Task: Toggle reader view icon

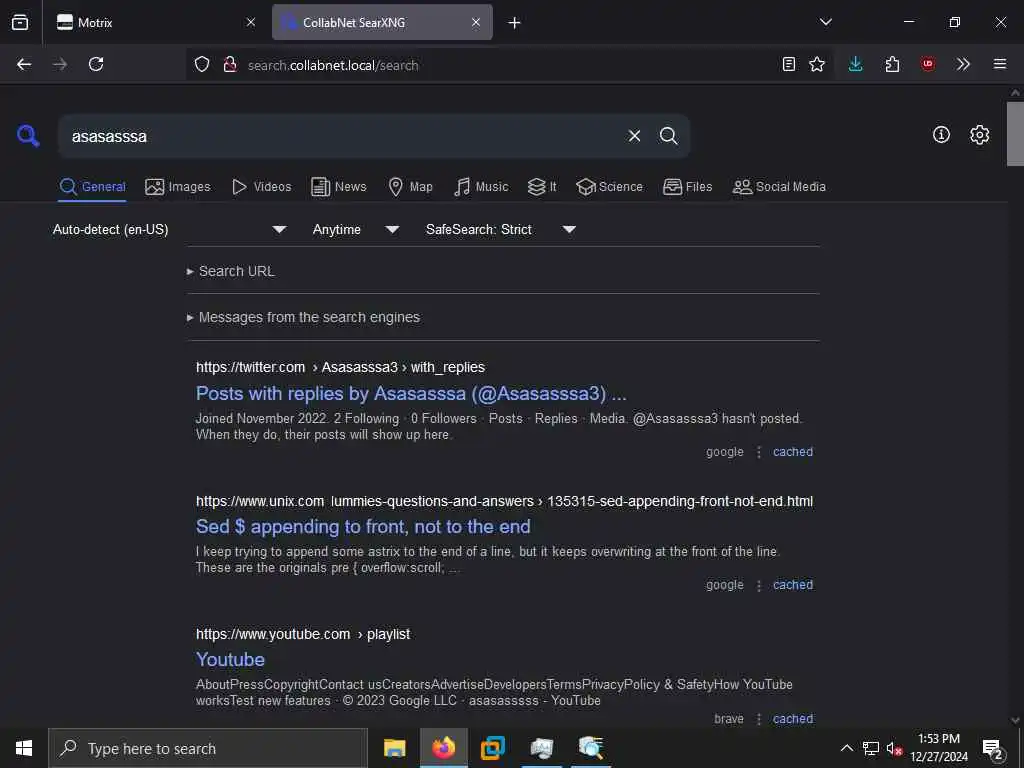Action: 789,64
